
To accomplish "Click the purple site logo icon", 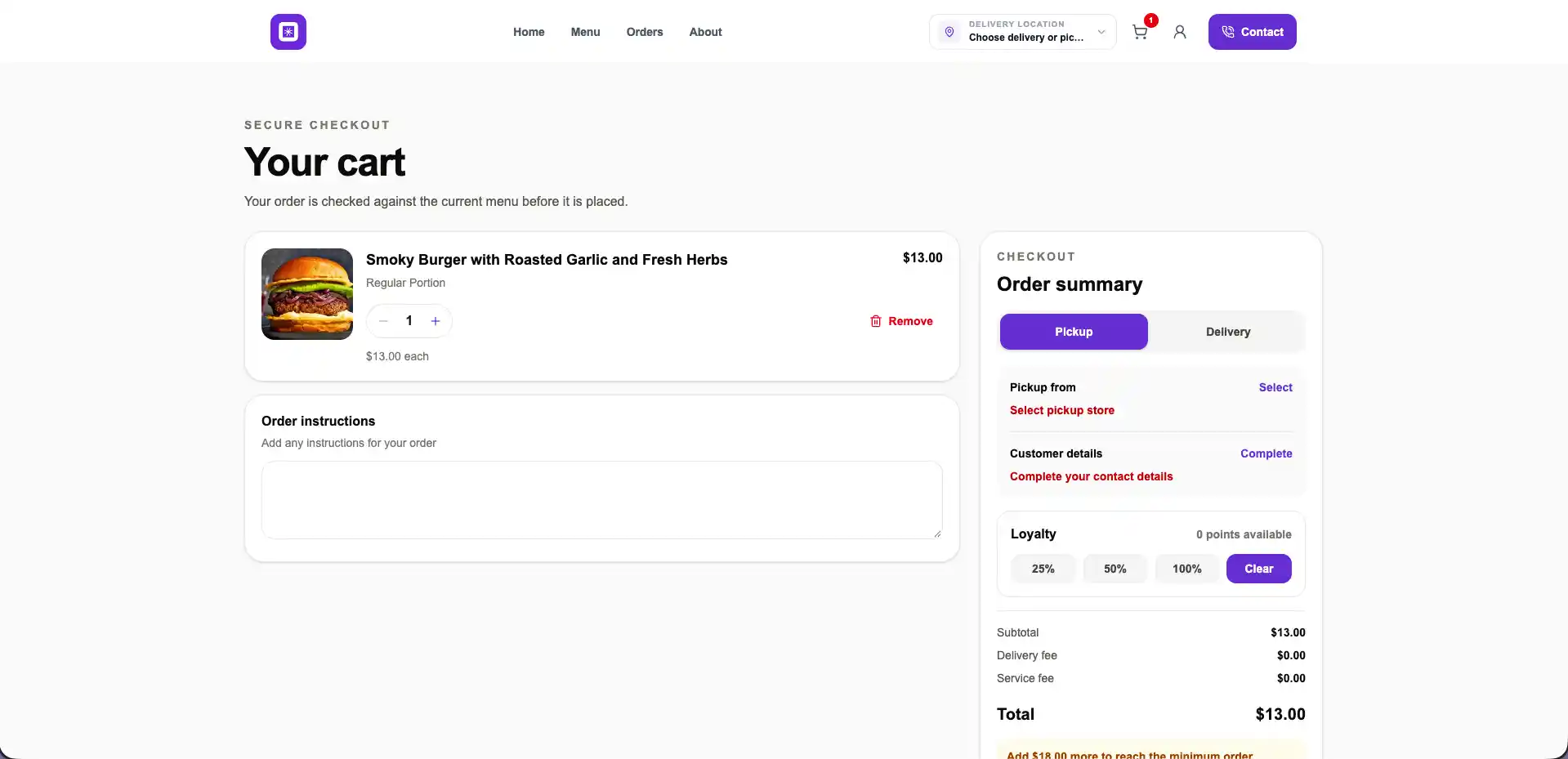I will 288,32.
